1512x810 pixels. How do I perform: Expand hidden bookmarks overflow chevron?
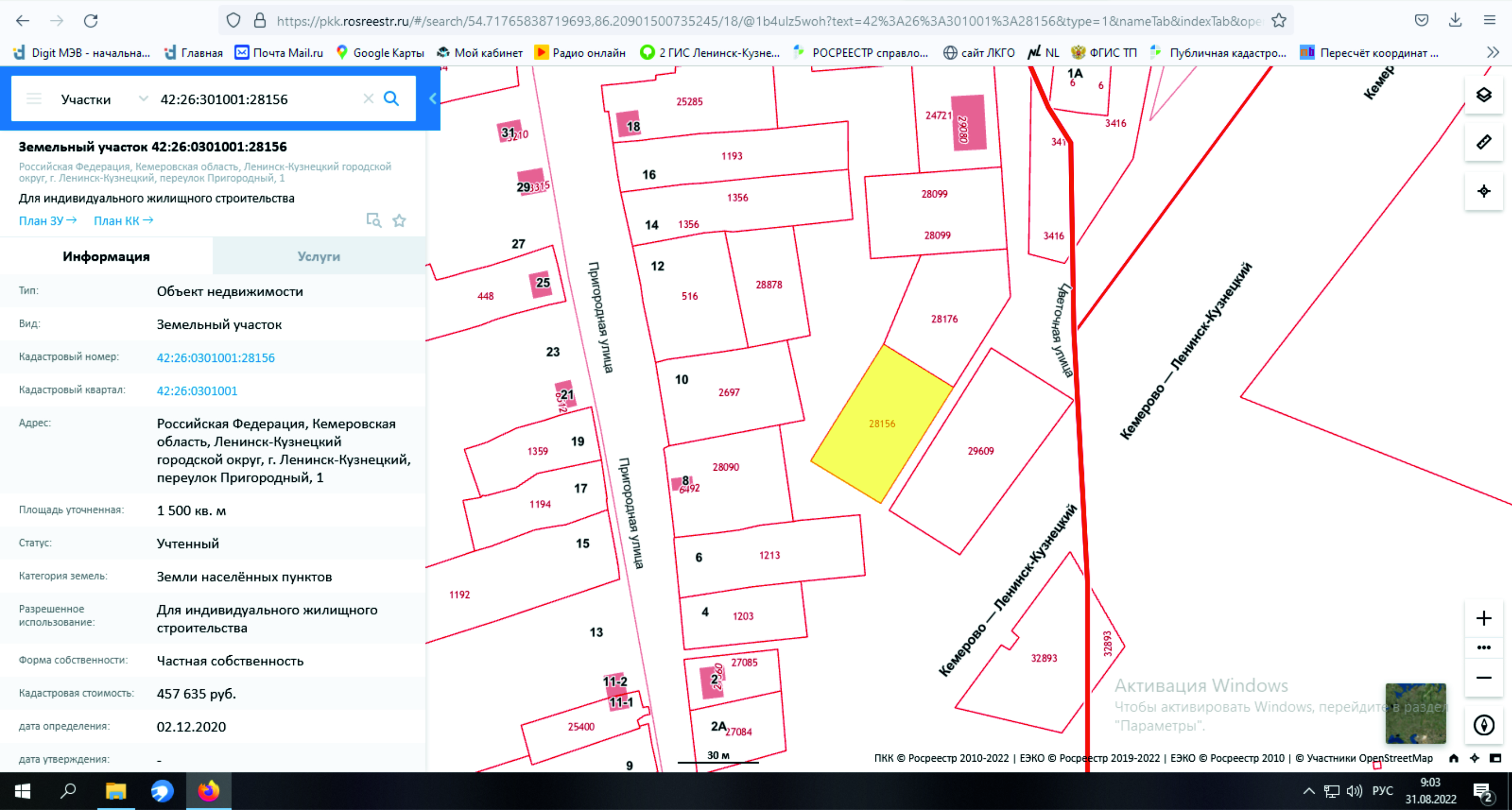pos(1493,53)
